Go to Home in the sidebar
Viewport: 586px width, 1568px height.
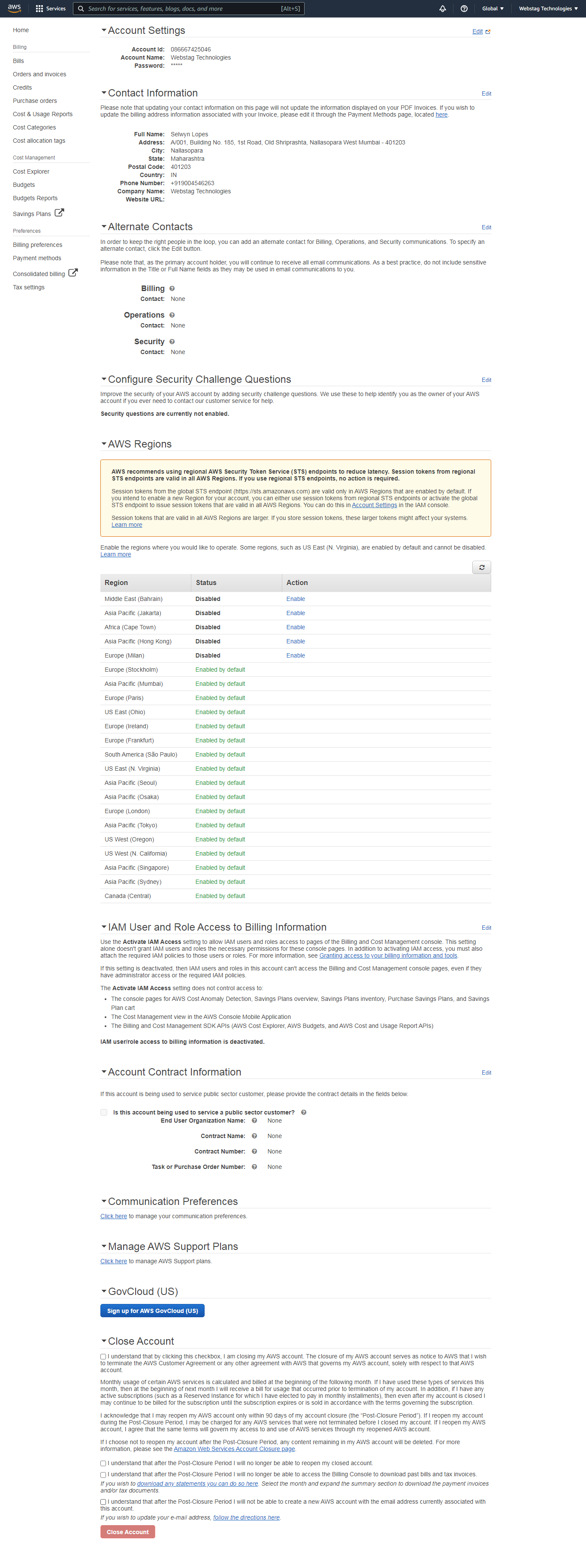click(21, 30)
